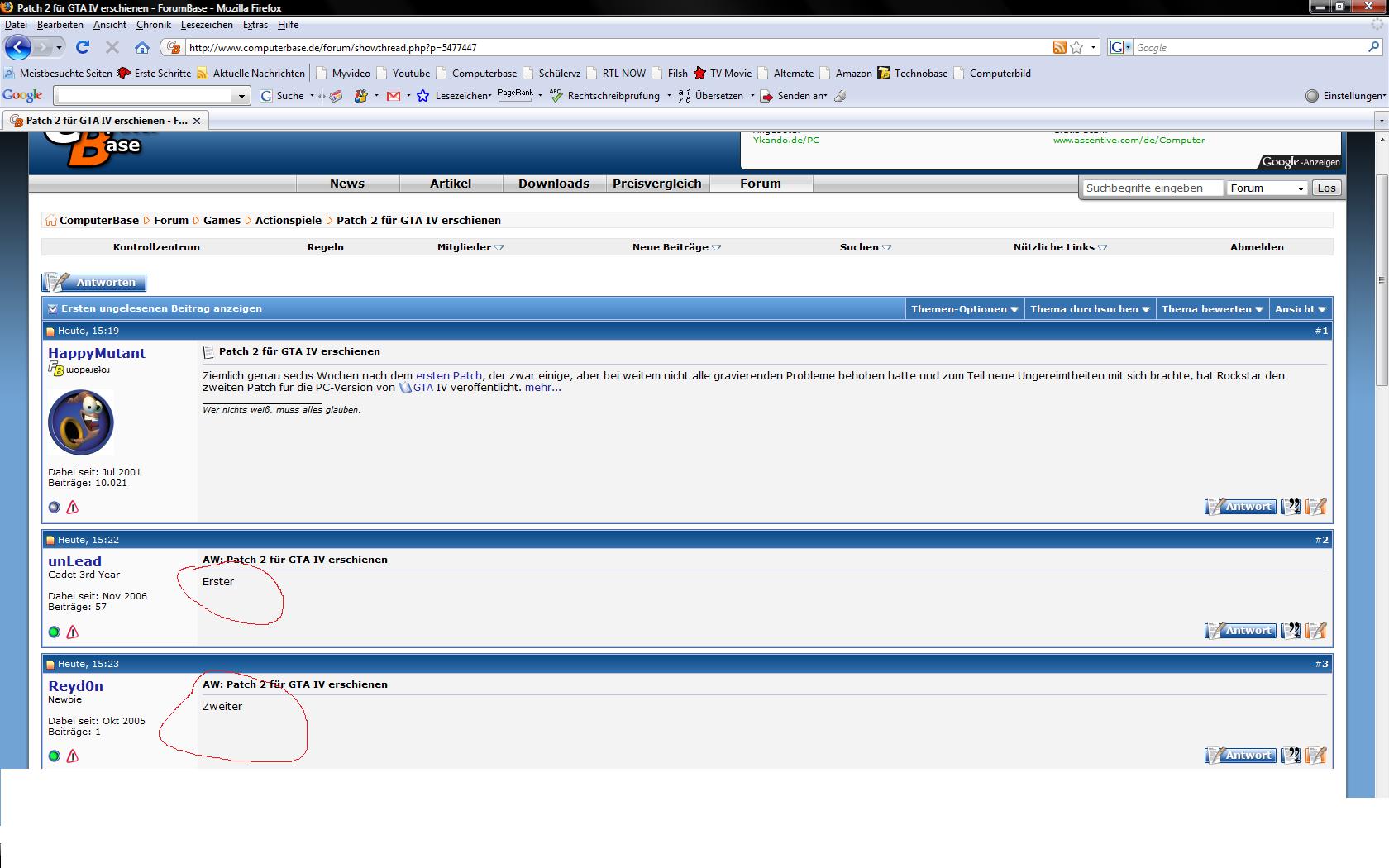Expand the Mitglieder menu
Screen dimensions: 1389x868
click(470, 247)
